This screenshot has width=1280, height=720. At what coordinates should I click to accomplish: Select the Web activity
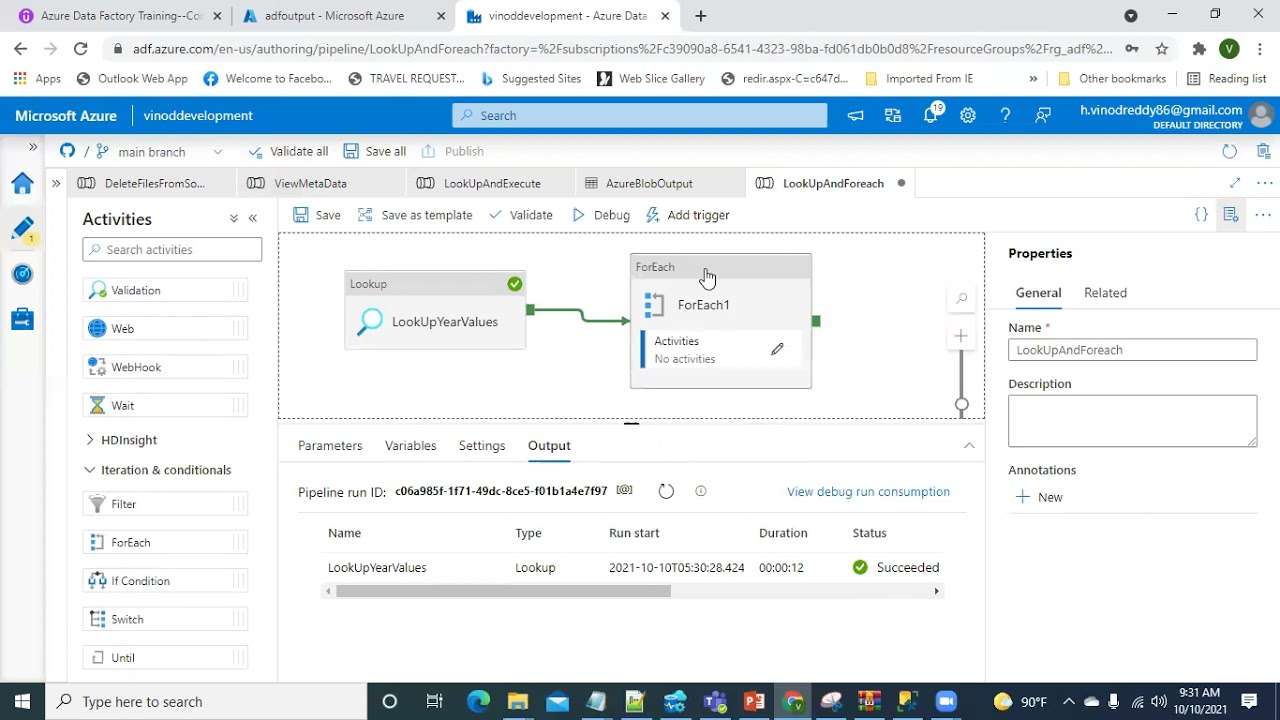point(165,328)
